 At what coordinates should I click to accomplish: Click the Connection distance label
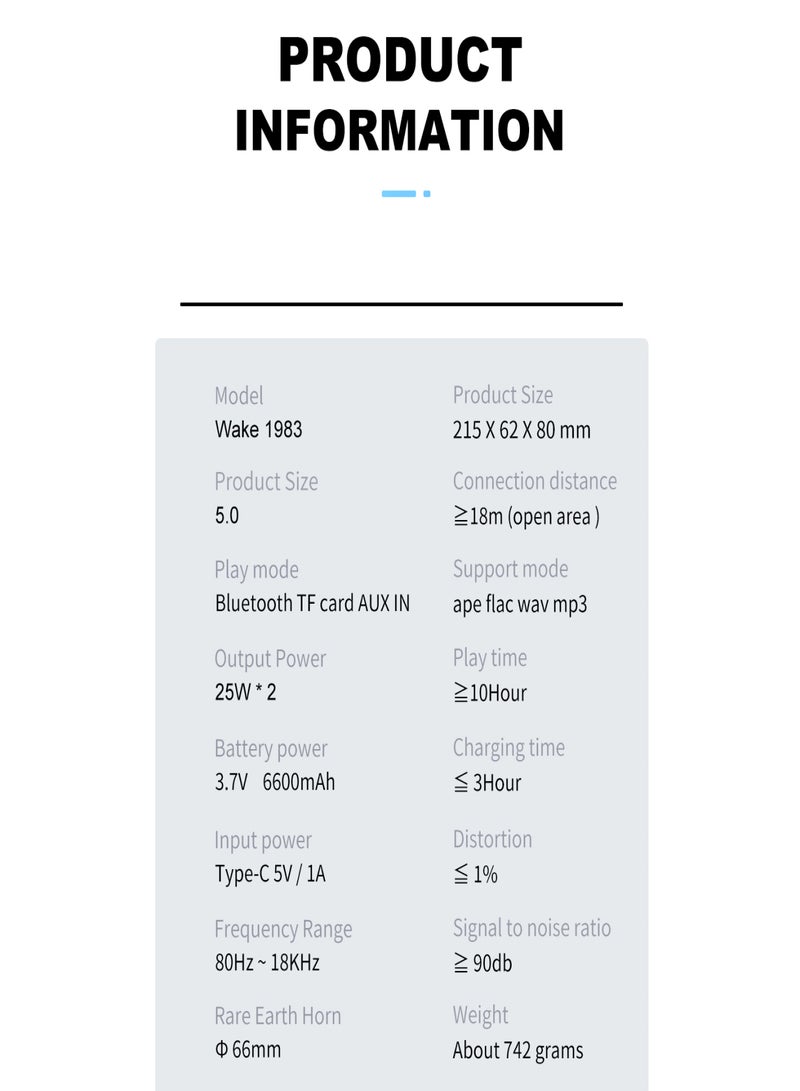click(x=535, y=481)
